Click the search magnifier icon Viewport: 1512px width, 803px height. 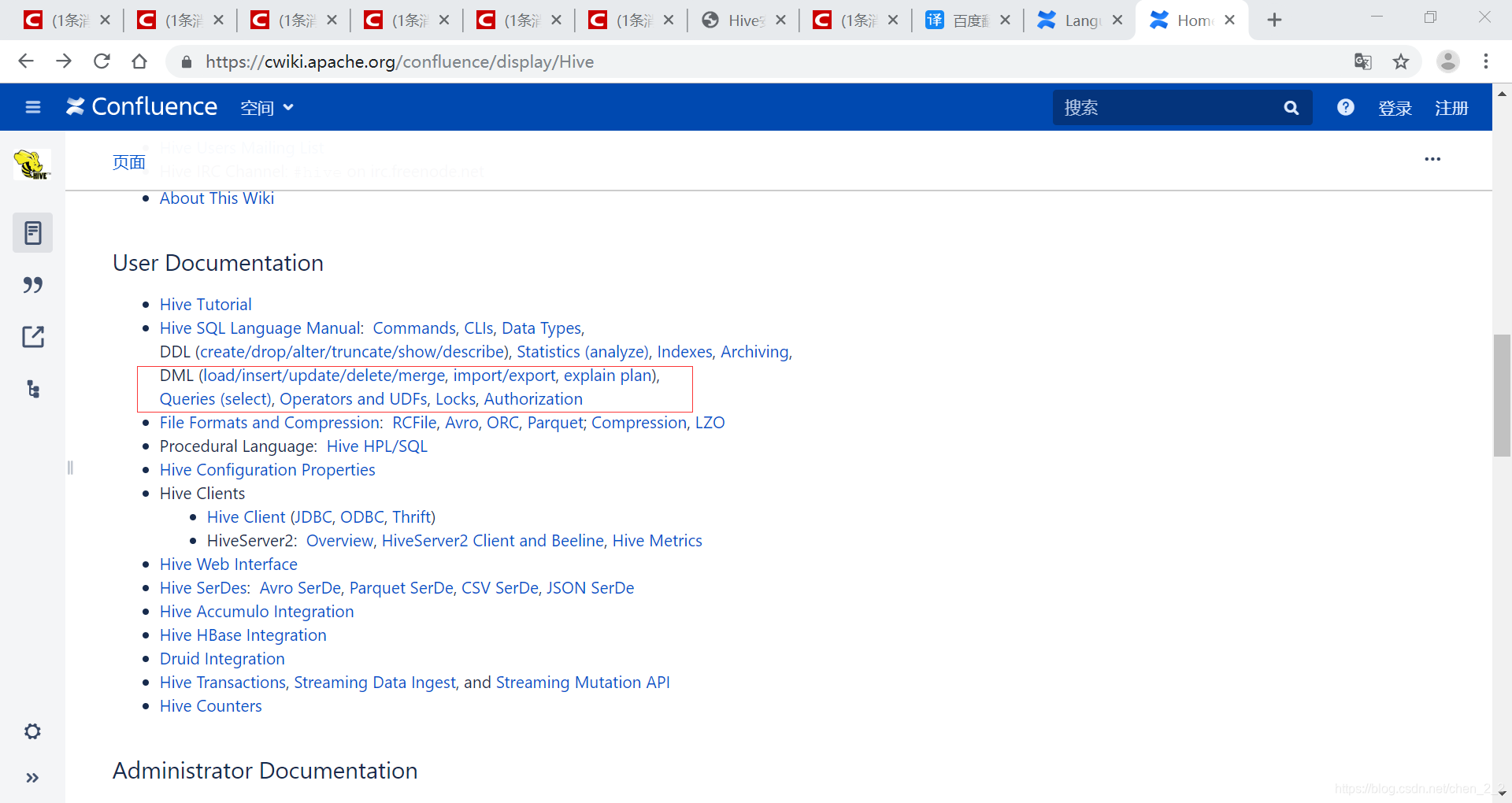click(x=1291, y=108)
